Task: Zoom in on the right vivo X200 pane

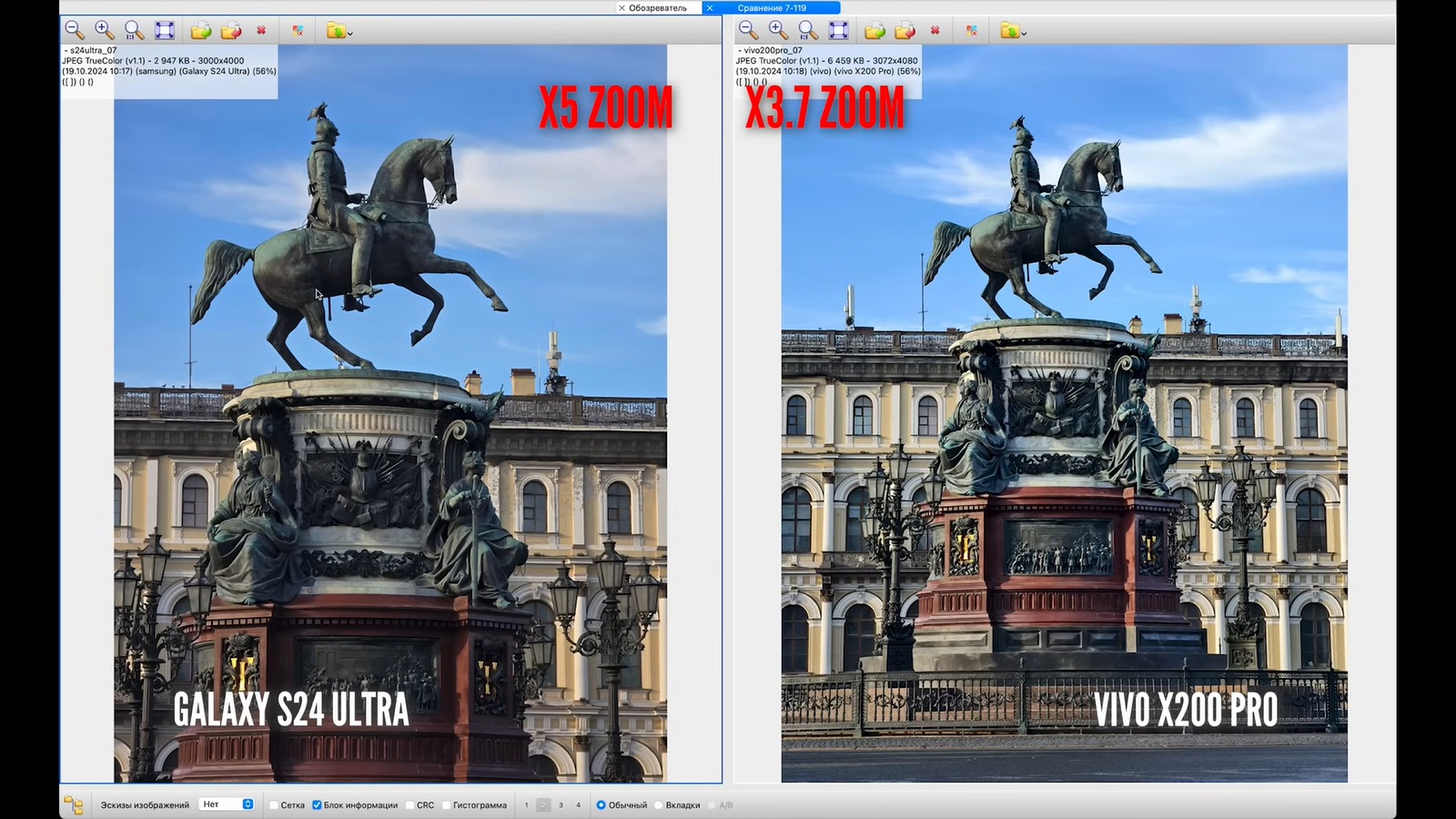Action: (778, 31)
